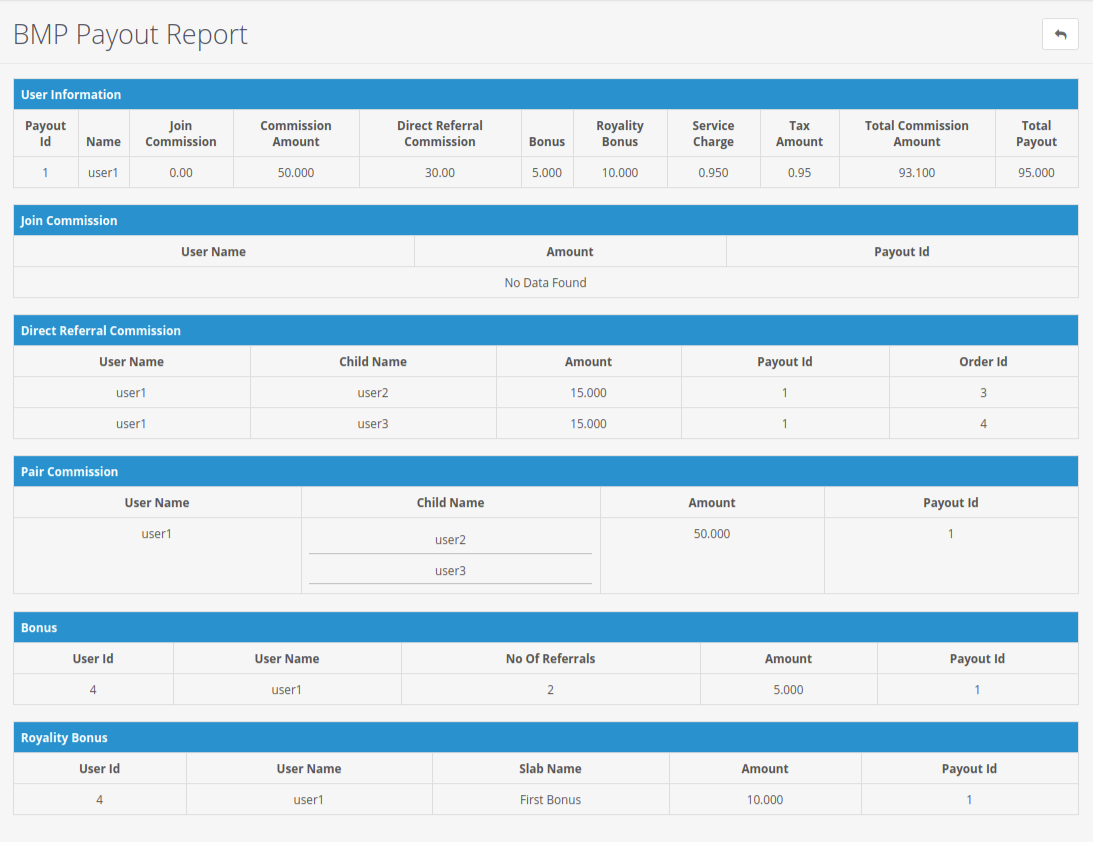Select the Royality Bonus section header
Image resolution: width=1093 pixels, height=842 pixels.
click(64, 738)
